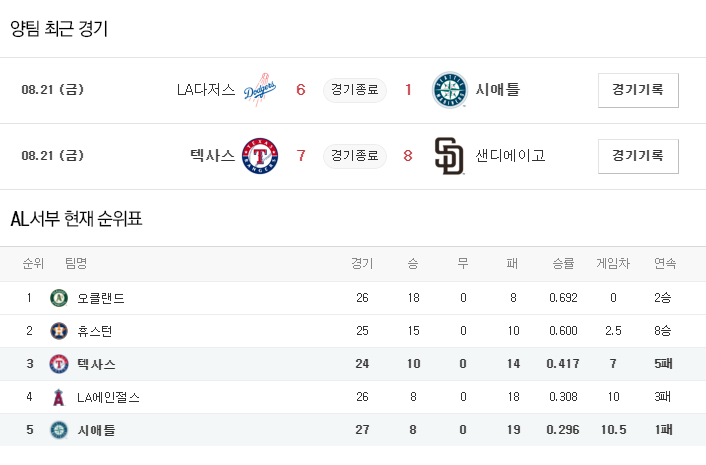Select the 휴스턴 team name in standings
Viewport: 706px width, 465px height.
pyautogui.click(x=94, y=331)
